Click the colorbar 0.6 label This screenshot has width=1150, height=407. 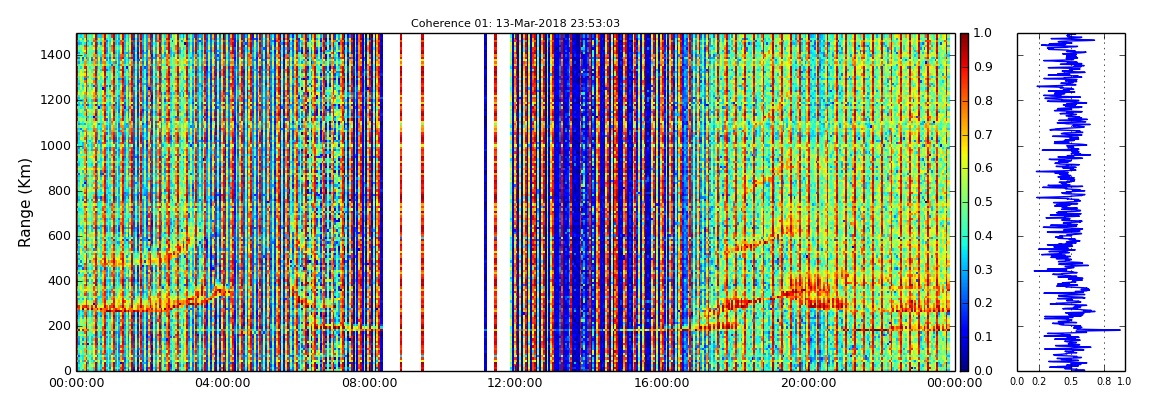click(x=981, y=168)
